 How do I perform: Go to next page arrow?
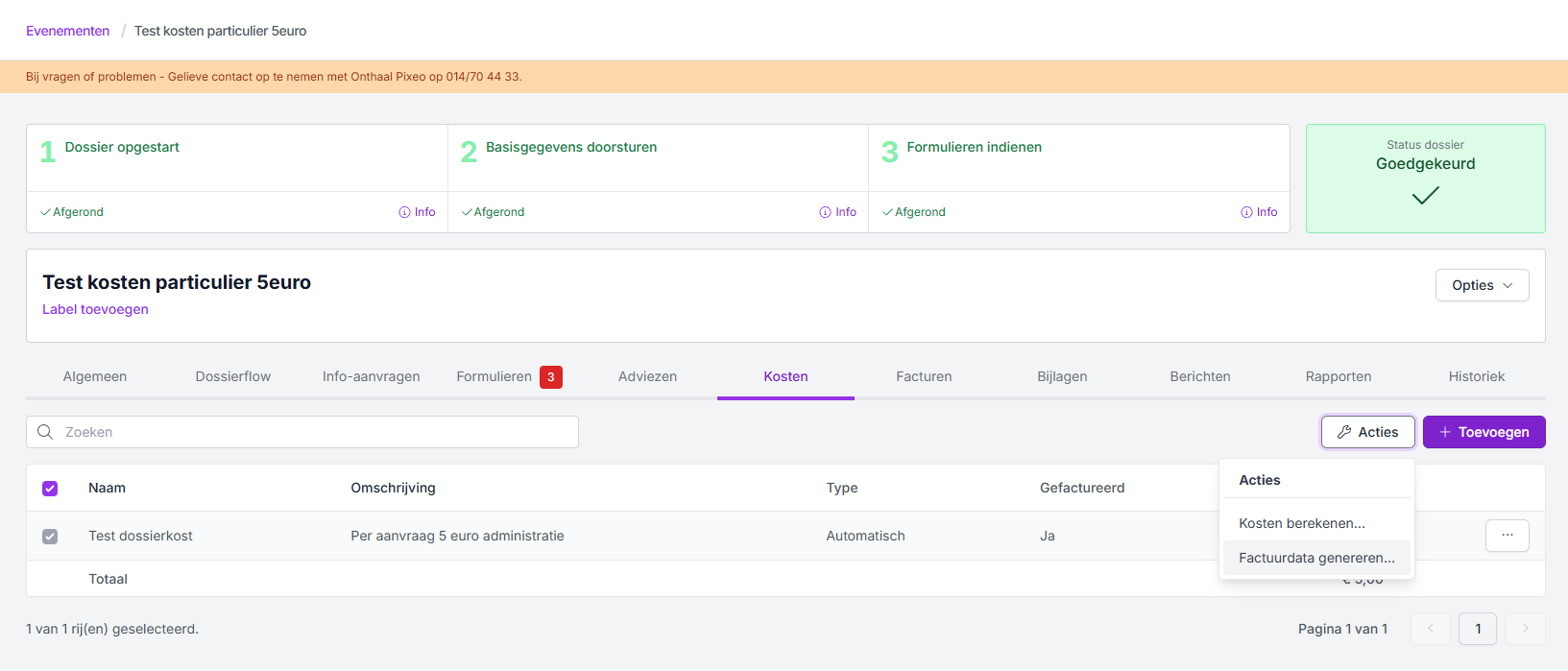point(1525,629)
